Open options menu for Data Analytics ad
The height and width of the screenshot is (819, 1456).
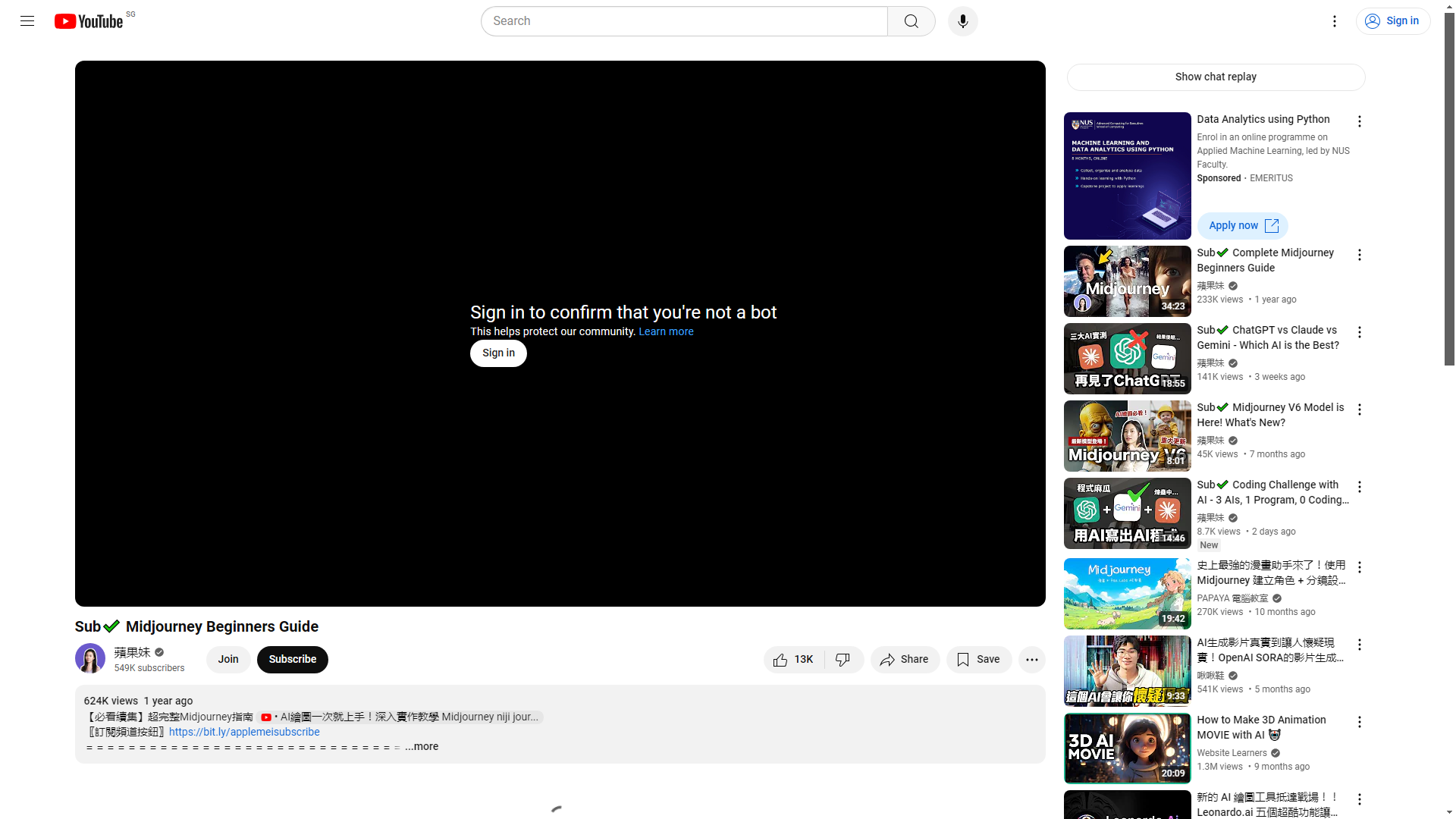(1359, 121)
